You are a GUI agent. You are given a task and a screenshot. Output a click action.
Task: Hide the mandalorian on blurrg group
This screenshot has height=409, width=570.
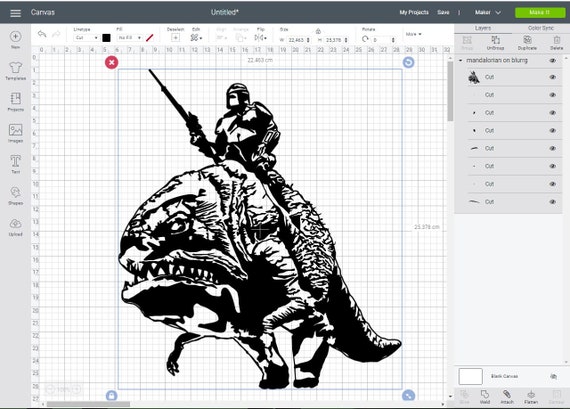(553, 60)
